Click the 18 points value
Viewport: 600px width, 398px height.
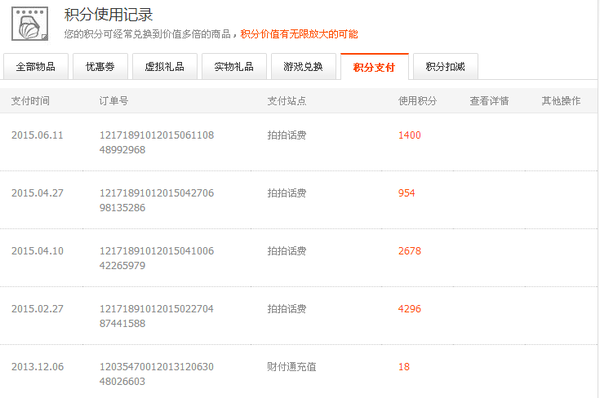[x=404, y=367]
